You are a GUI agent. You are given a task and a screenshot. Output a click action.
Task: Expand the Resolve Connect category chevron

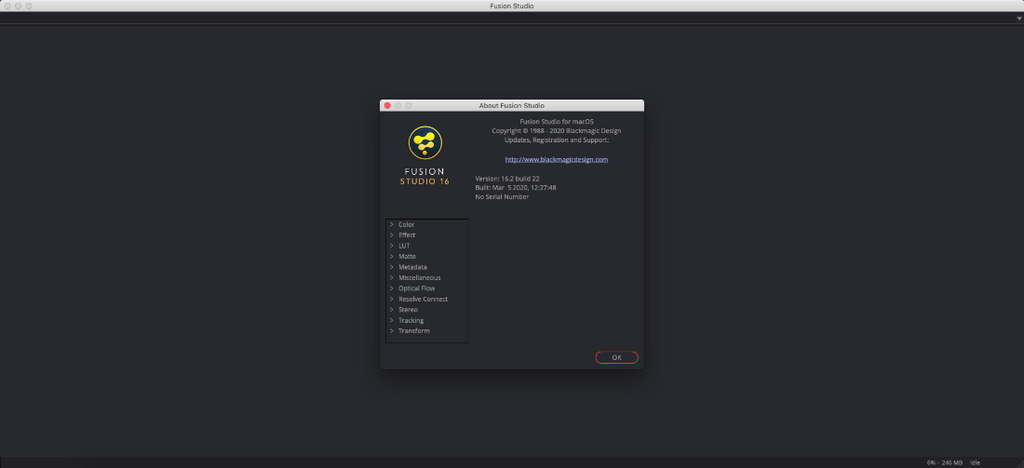coord(391,299)
